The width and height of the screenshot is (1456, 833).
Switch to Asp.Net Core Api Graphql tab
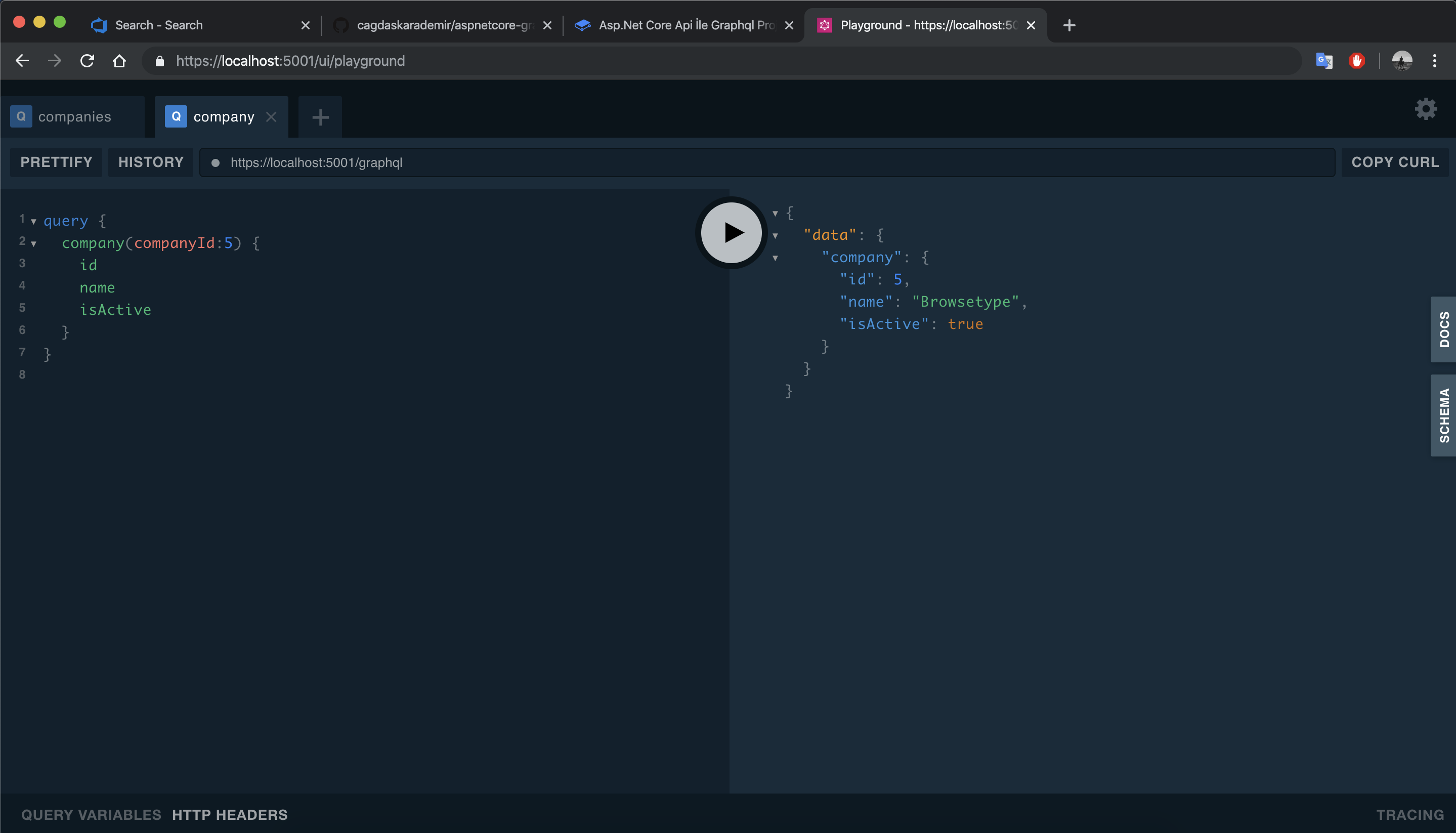click(x=684, y=25)
